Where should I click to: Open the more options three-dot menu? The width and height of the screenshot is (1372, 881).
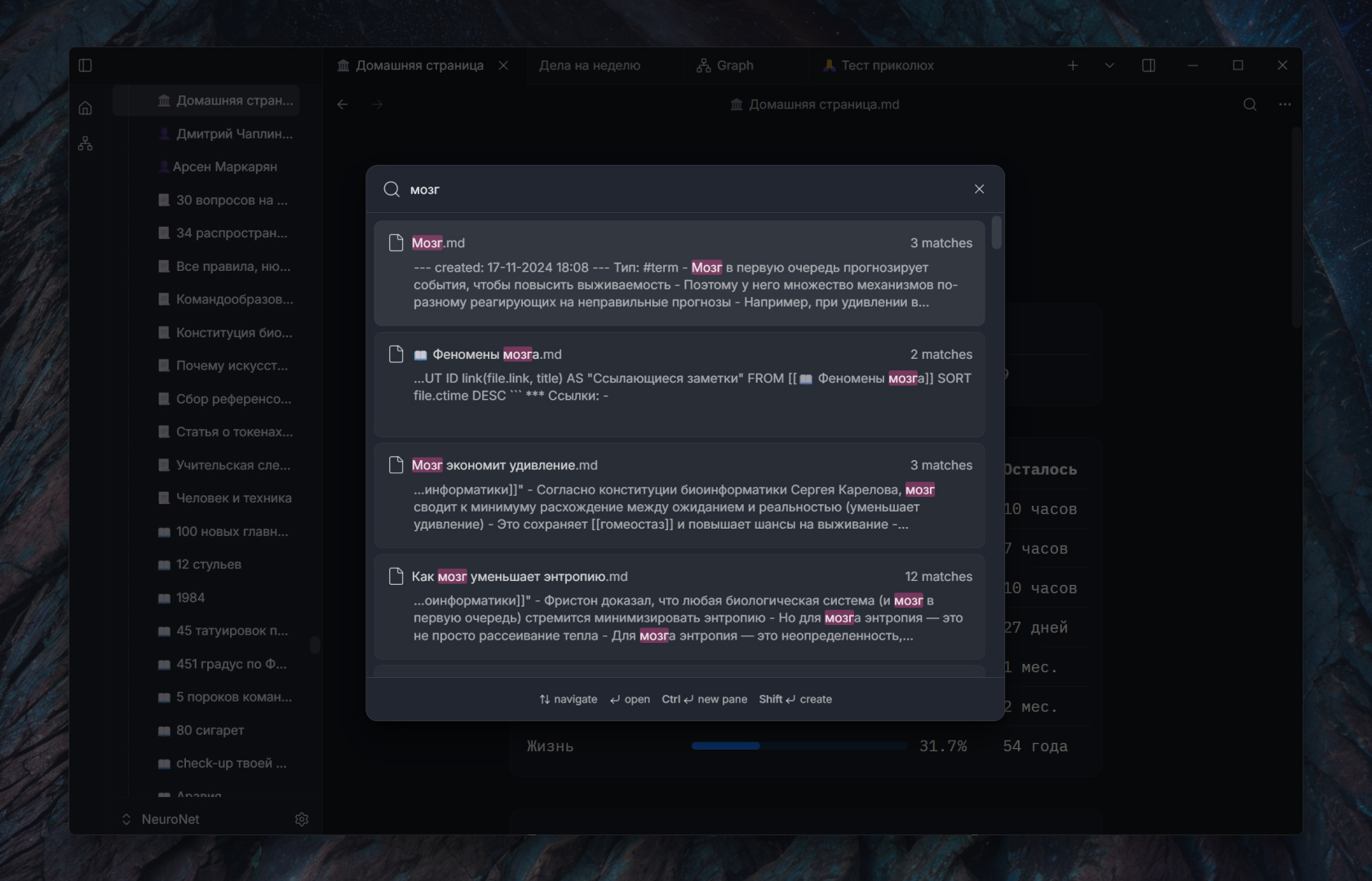(x=1285, y=104)
